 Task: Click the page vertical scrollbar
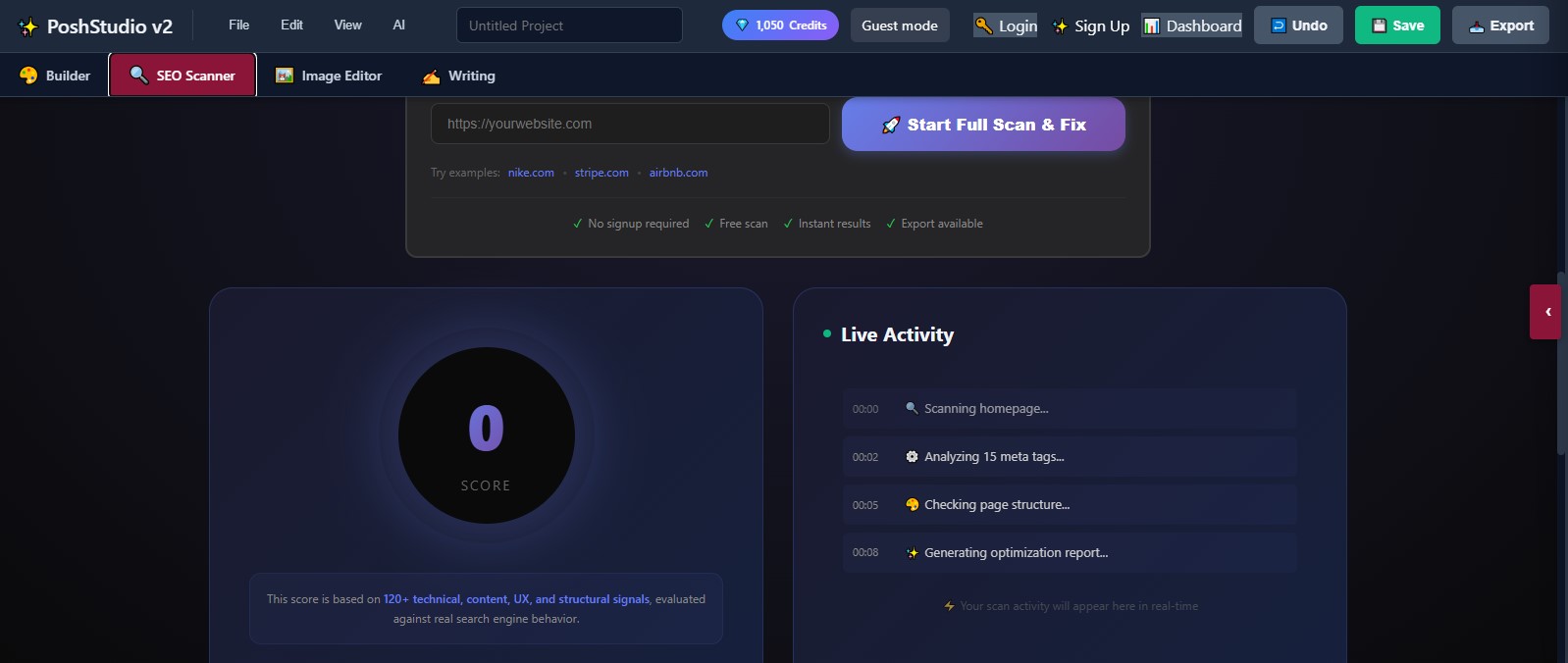tap(1561, 363)
